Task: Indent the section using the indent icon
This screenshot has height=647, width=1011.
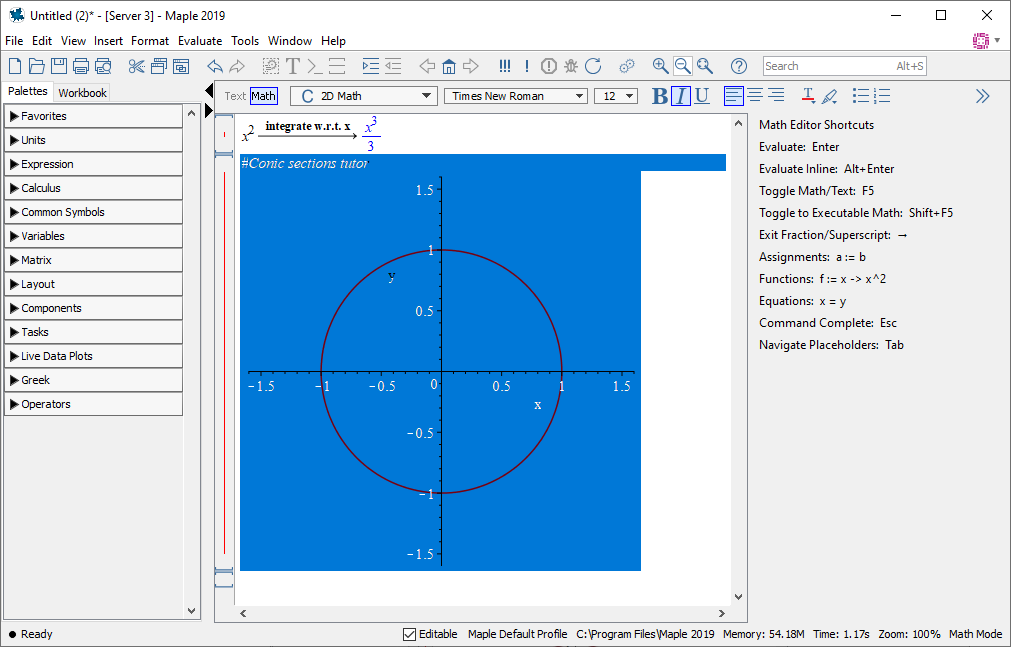Action: [371, 66]
